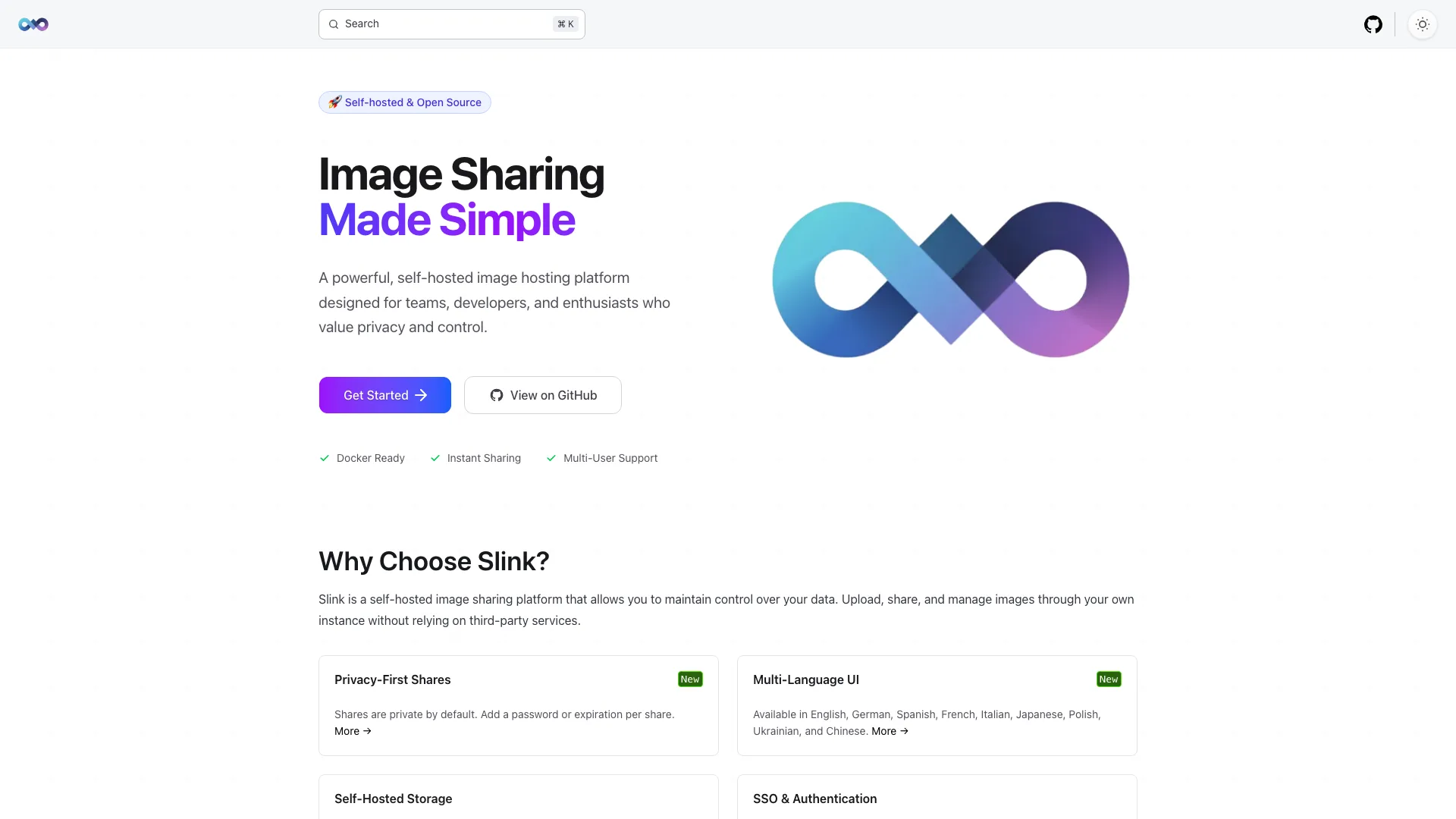Screen dimensions: 1456x819
Task: Click the Self-hosted & Open Source badge
Action: click(x=405, y=102)
